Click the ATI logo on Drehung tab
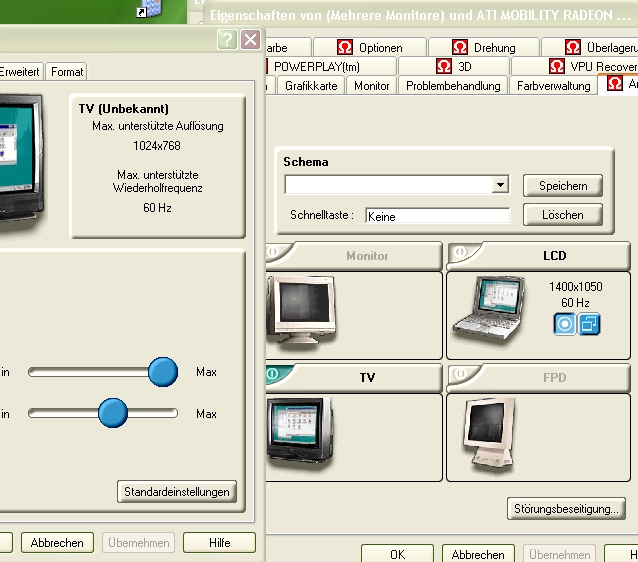Image resolution: width=638 pixels, height=562 pixels. pos(460,47)
